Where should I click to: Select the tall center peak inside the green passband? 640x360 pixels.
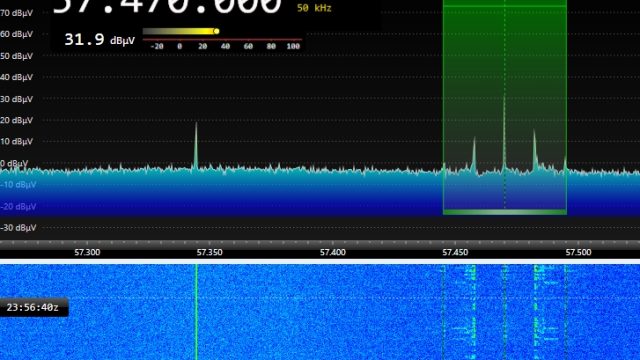[x=504, y=131]
